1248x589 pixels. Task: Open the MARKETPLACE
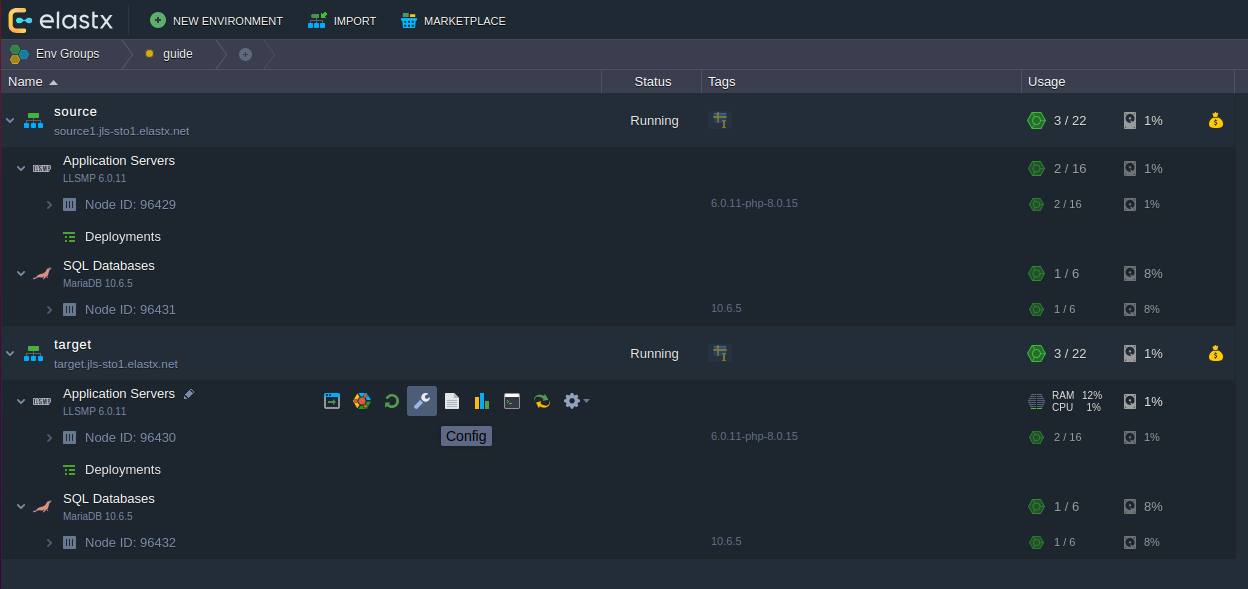coord(453,21)
